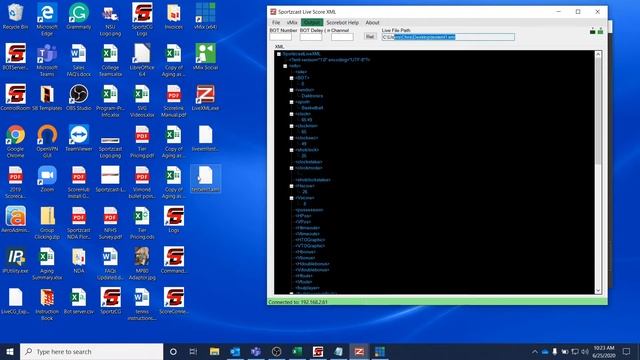Open the Scorebot Help menu
Screen dimensions: 640x360
point(342,22)
